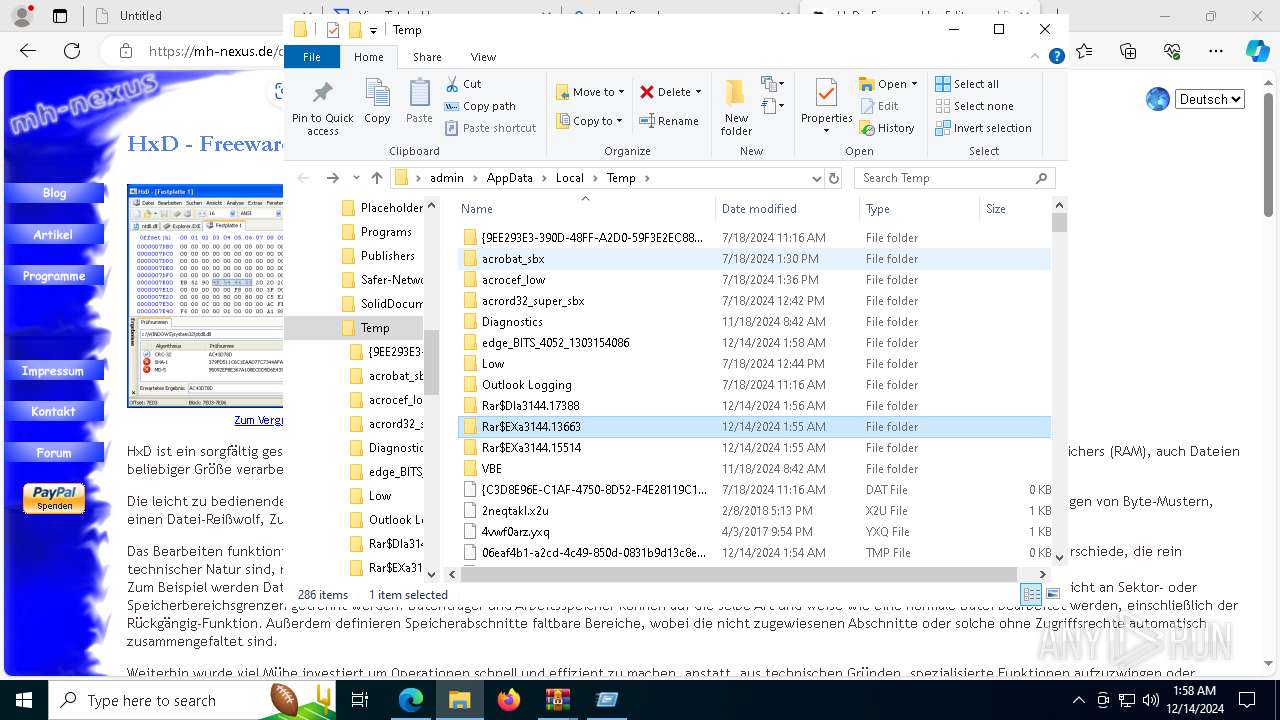Click Select none in the ribbon
Viewport: 1280px width, 720px height.
pyautogui.click(x=974, y=106)
